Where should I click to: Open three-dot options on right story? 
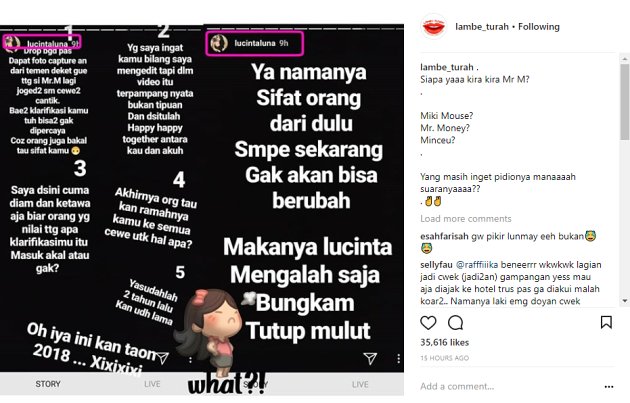[x=398, y=358]
